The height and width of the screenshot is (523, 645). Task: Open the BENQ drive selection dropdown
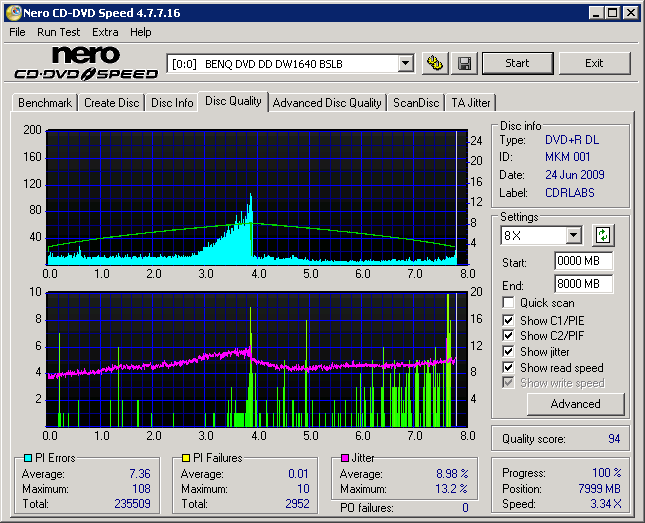tap(405, 63)
